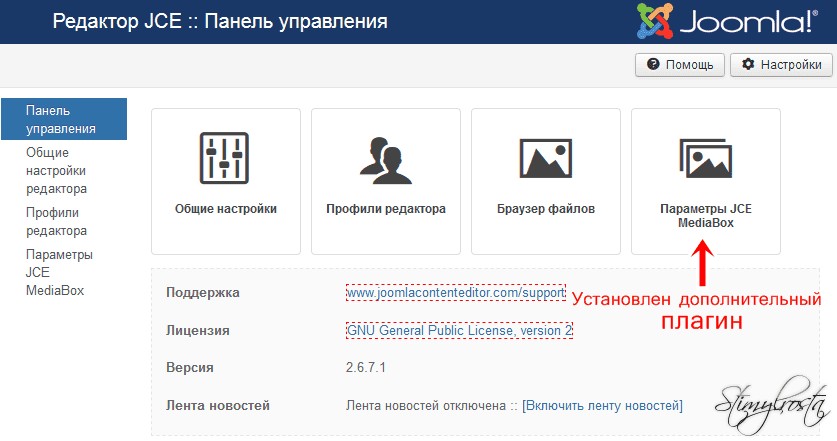Screen dimensions: 837x441
Task: Click the Joomla! logo
Action: point(728,21)
